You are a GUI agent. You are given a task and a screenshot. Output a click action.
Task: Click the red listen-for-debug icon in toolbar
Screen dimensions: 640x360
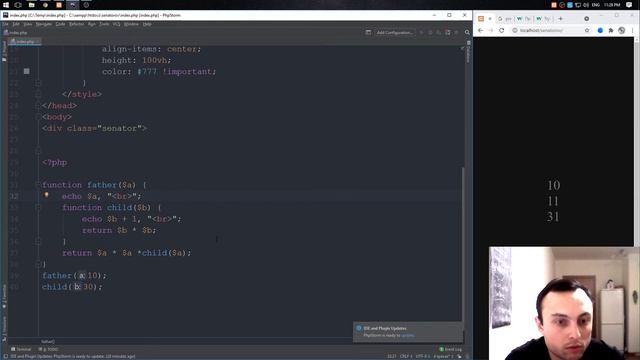point(448,33)
